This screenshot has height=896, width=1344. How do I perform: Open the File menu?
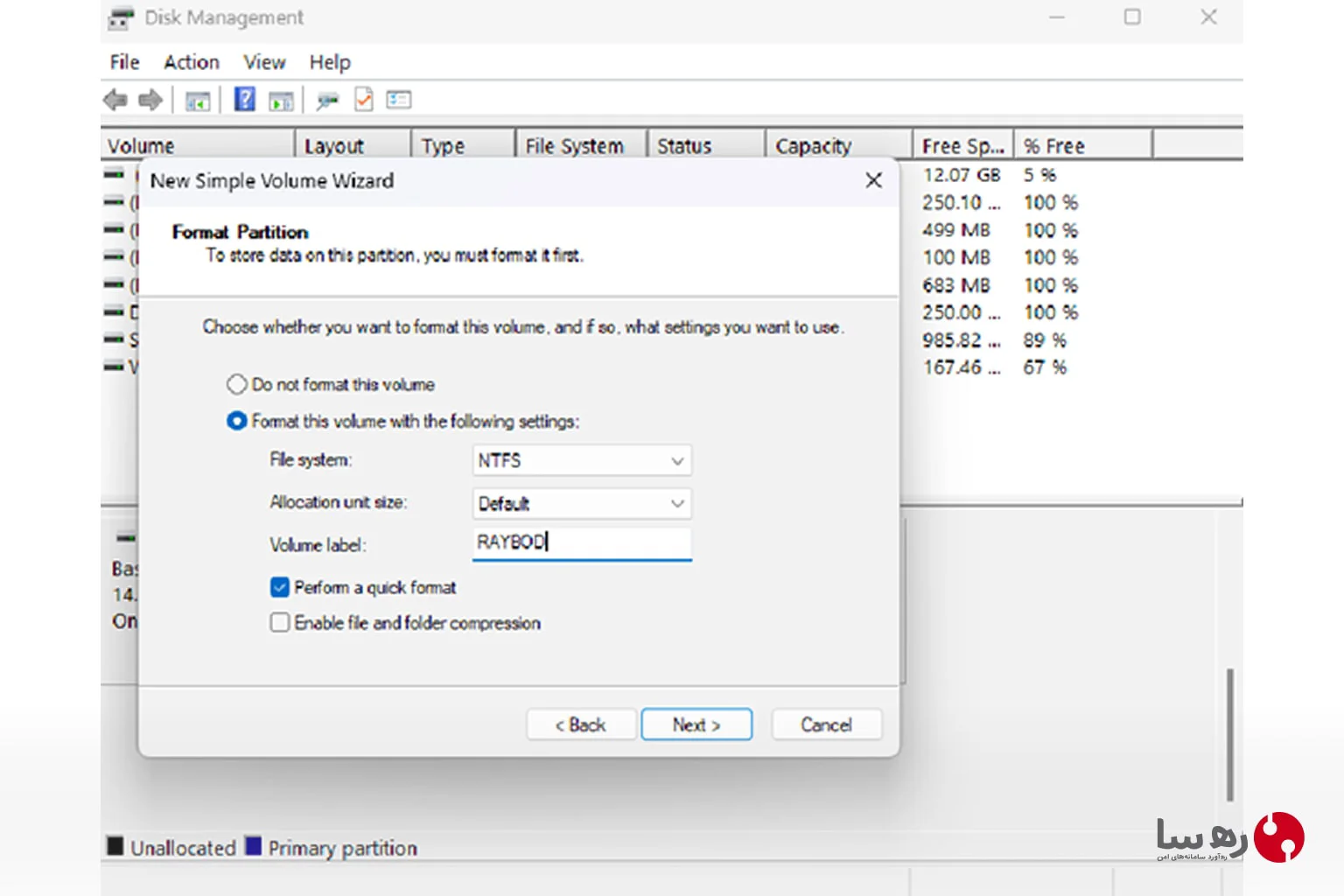pos(124,62)
